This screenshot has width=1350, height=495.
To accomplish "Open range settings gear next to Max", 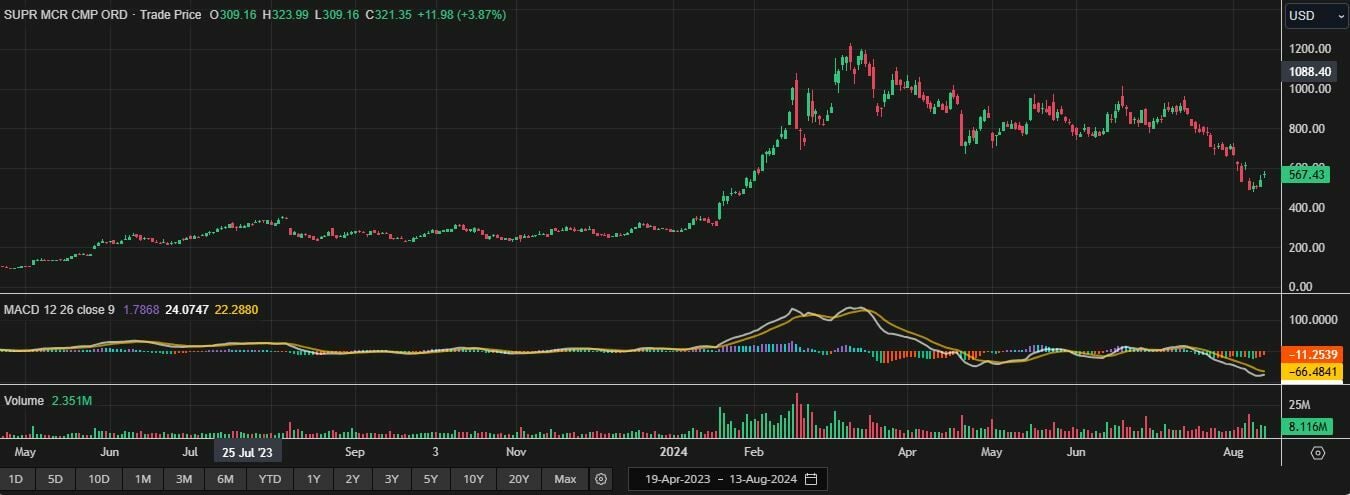I will pos(600,479).
